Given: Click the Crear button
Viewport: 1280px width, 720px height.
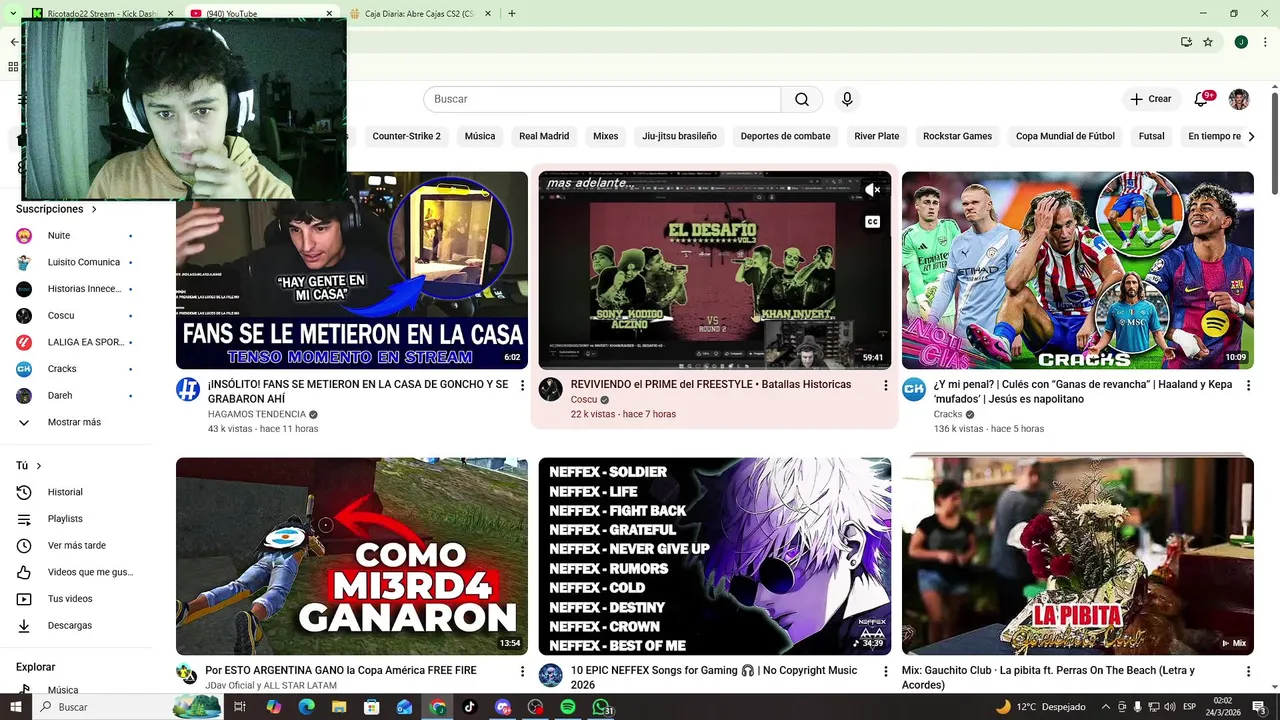Looking at the screenshot, I should pos(1150,99).
